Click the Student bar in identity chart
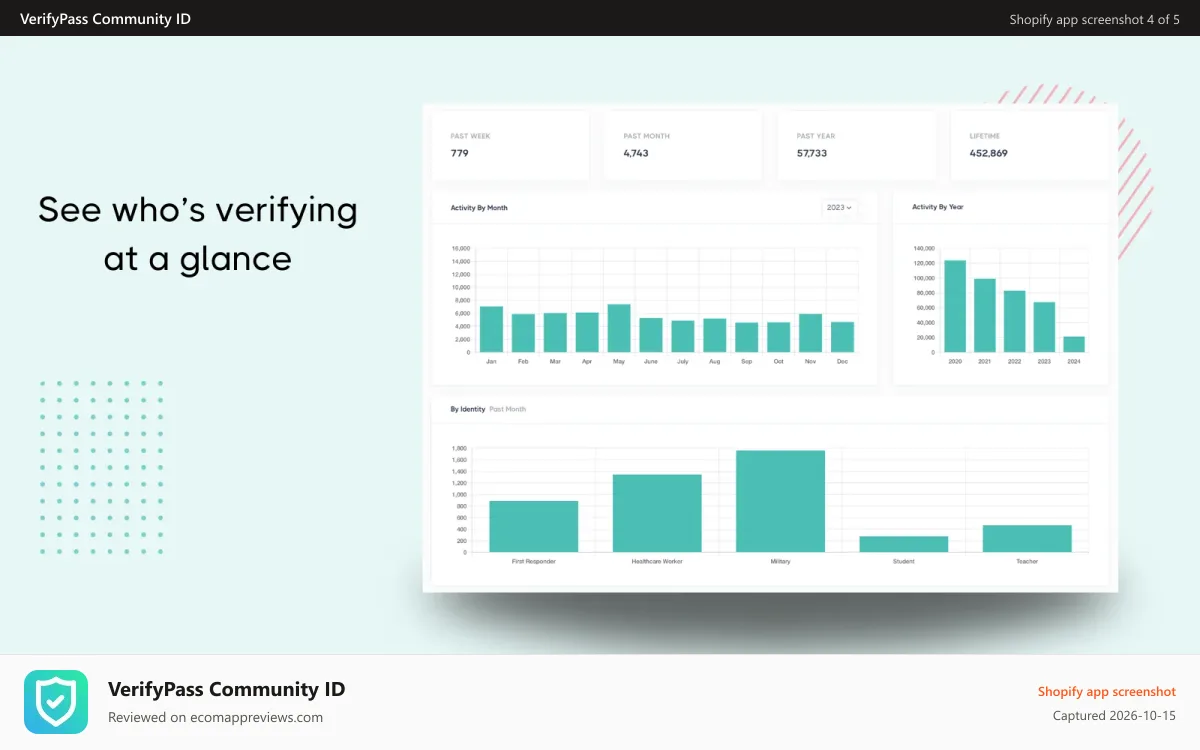The height and width of the screenshot is (750, 1200). [904, 544]
